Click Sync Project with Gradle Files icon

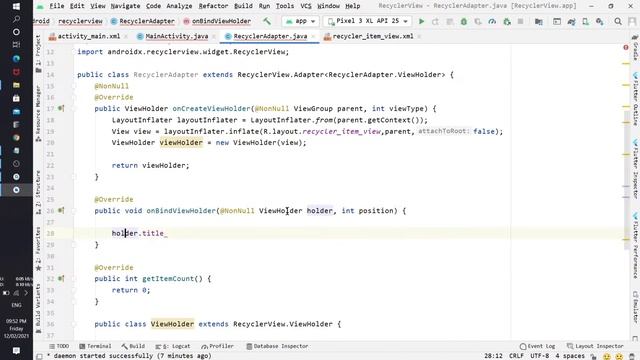coord(571,21)
